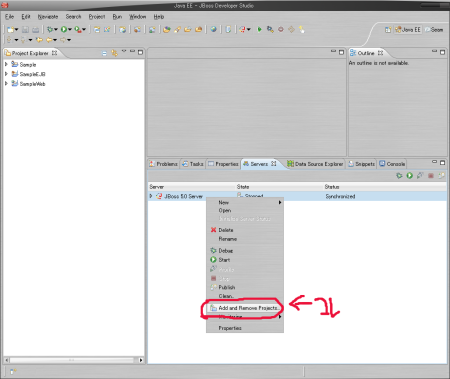Switch to the Console tab
This screenshot has width=450, height=379.
pos(392,164)
